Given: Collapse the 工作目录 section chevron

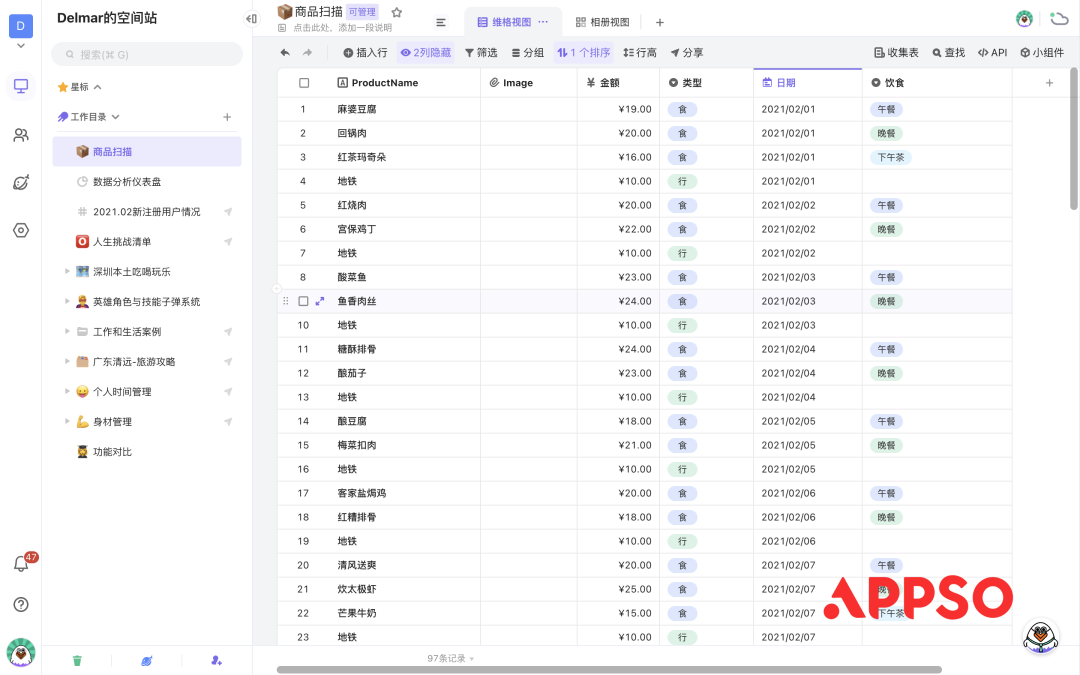Looking at the screenshot, I should 116,117.
